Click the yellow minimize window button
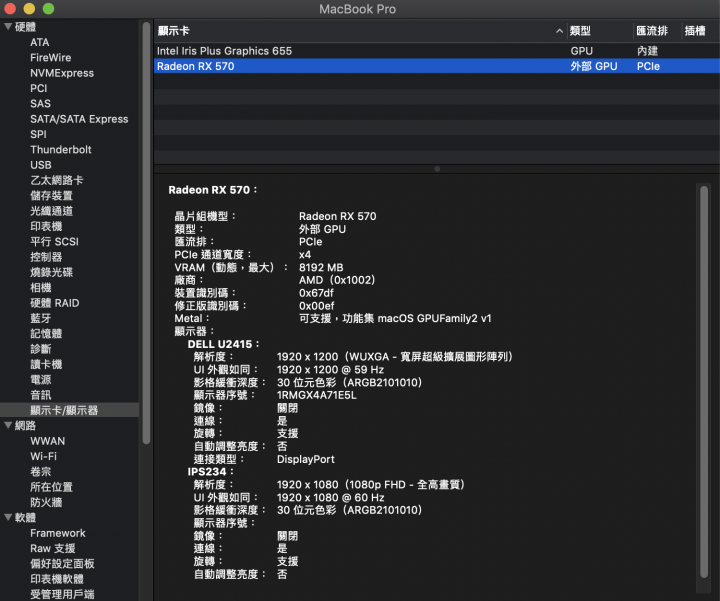 click(29, 9)
